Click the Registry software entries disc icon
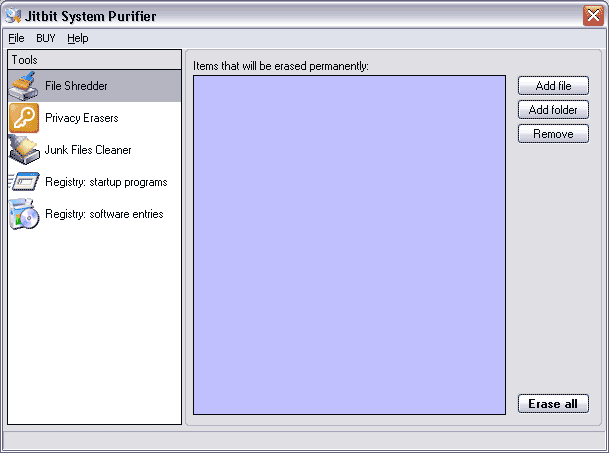This screenshot has height=453, width=609. tap(24, 214)
